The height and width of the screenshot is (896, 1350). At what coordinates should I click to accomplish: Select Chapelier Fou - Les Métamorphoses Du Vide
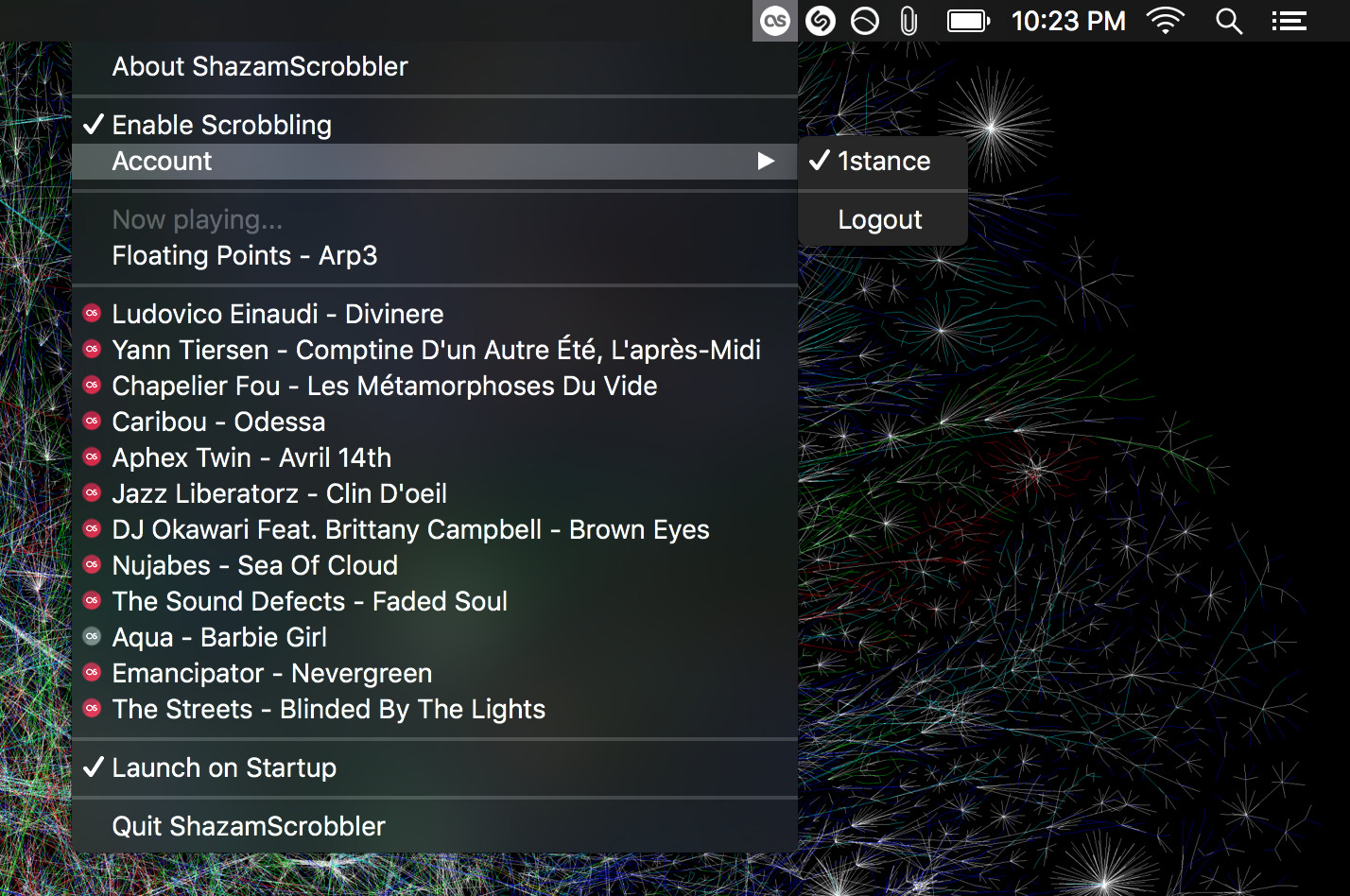pyautogui.click(x=435, y=386)
